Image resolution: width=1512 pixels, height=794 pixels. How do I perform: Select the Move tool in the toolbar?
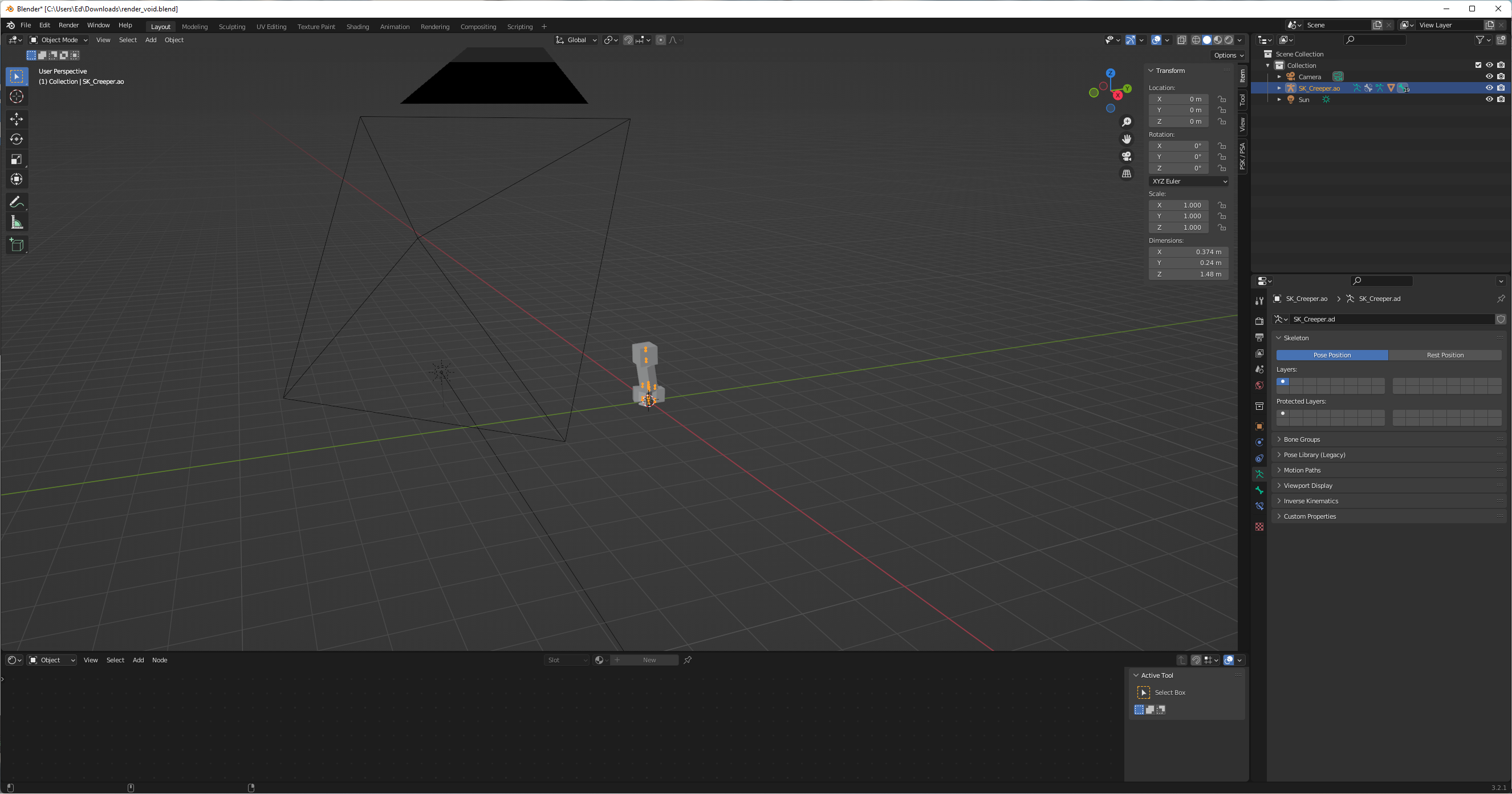17,119
